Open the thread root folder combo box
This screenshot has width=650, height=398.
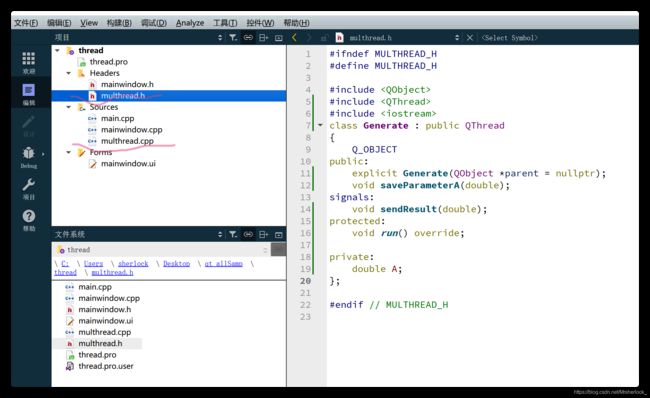point(162,250)
